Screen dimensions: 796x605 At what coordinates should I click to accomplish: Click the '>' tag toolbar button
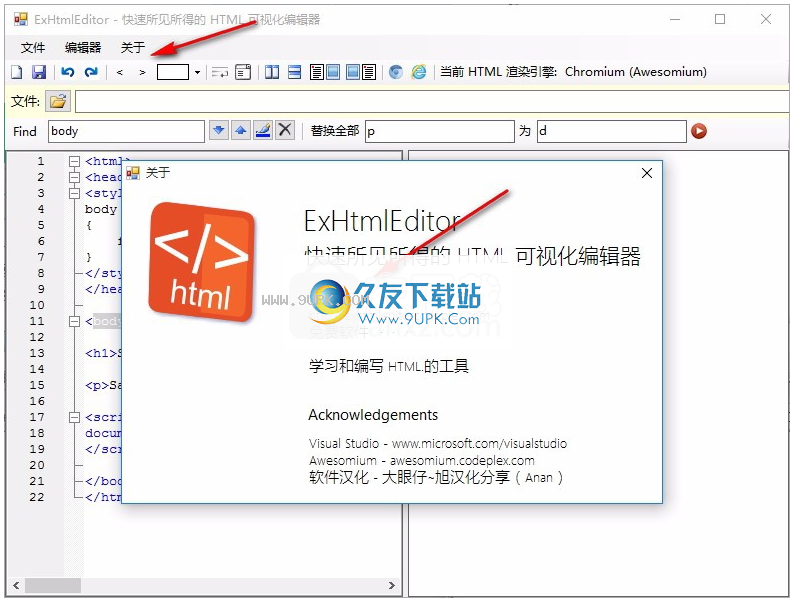[x=142, y=72]
